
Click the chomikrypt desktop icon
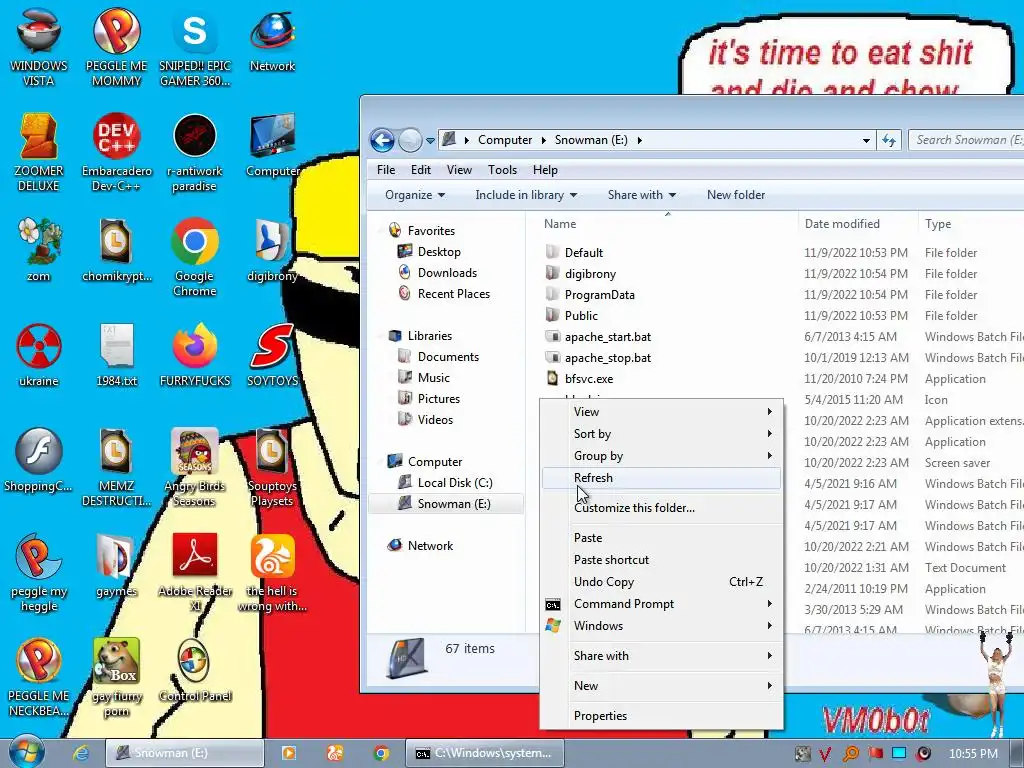pos(116,250)
